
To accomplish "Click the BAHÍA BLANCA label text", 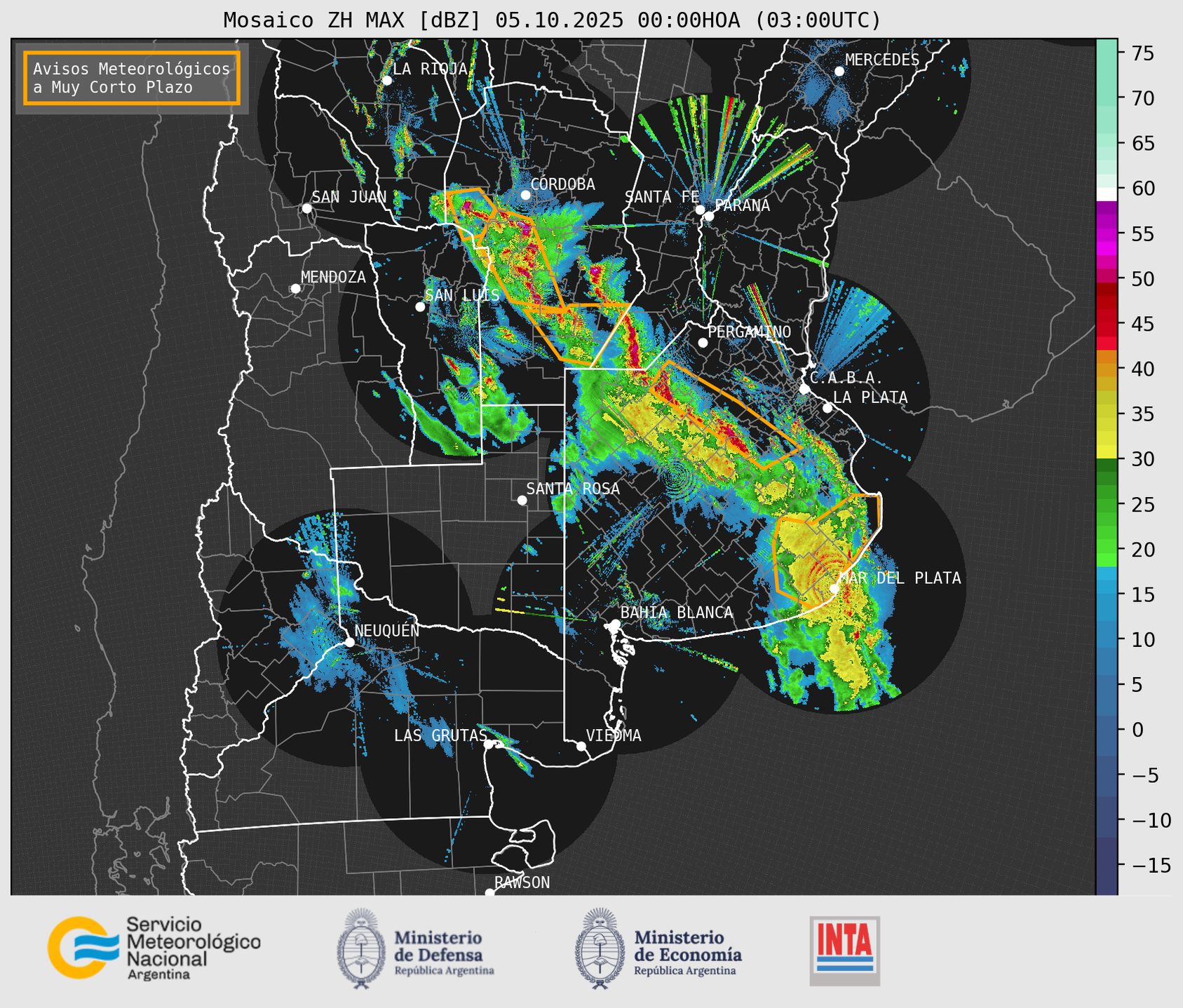I will pos(677,613).
